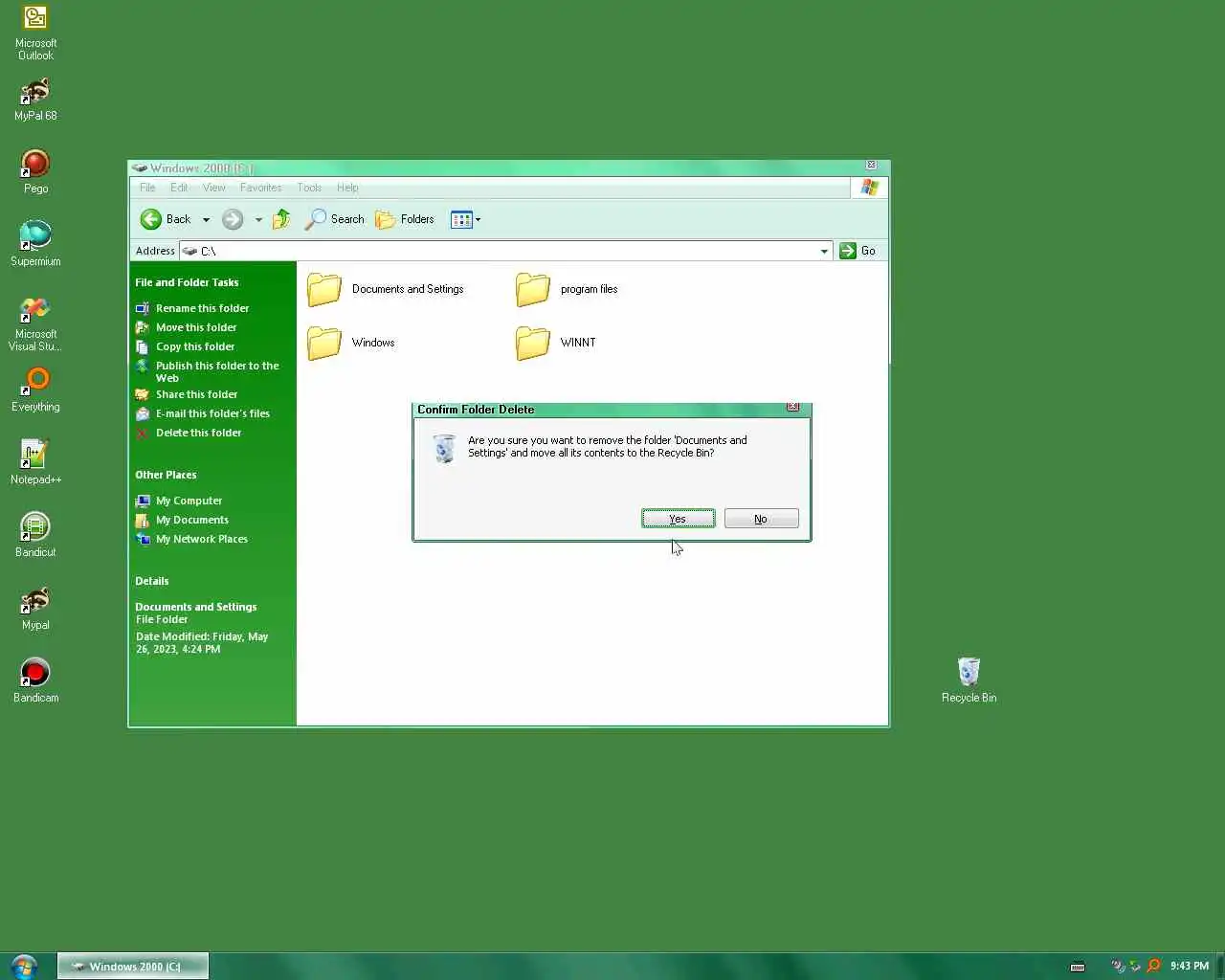
Task: Open the Edit menu
Action: (x=179, y=188)
